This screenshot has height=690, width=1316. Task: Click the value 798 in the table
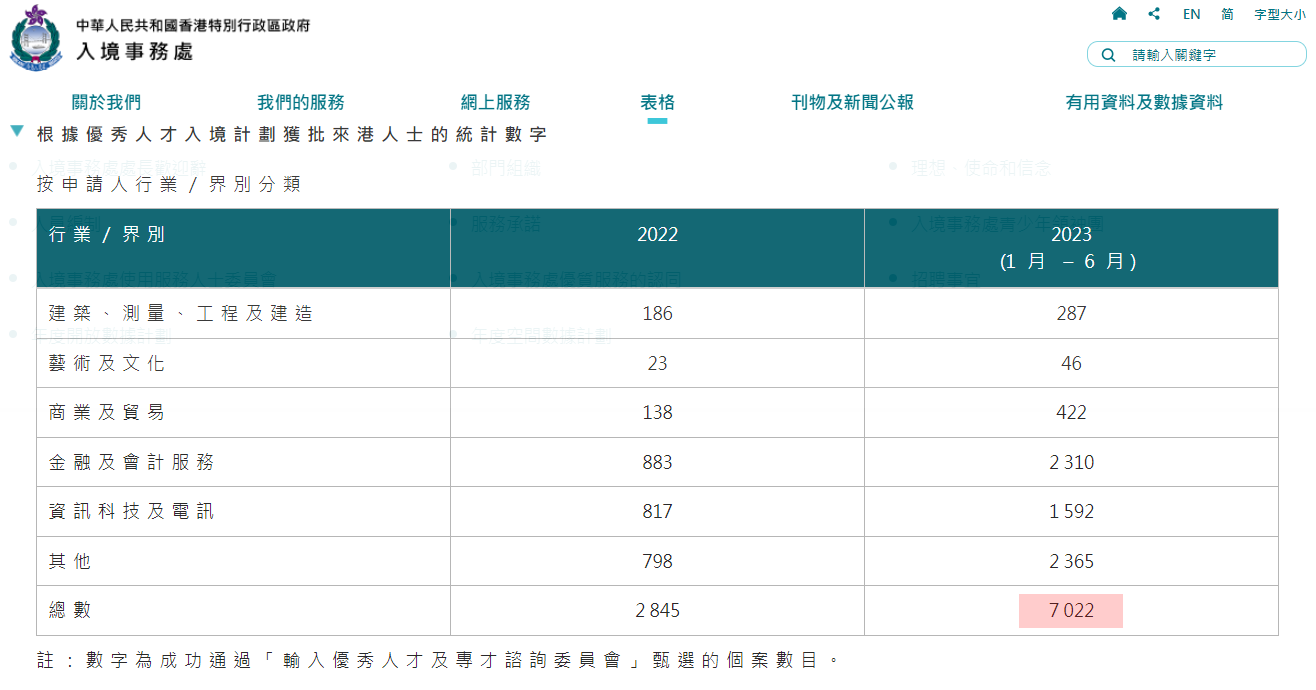point(657,561)
